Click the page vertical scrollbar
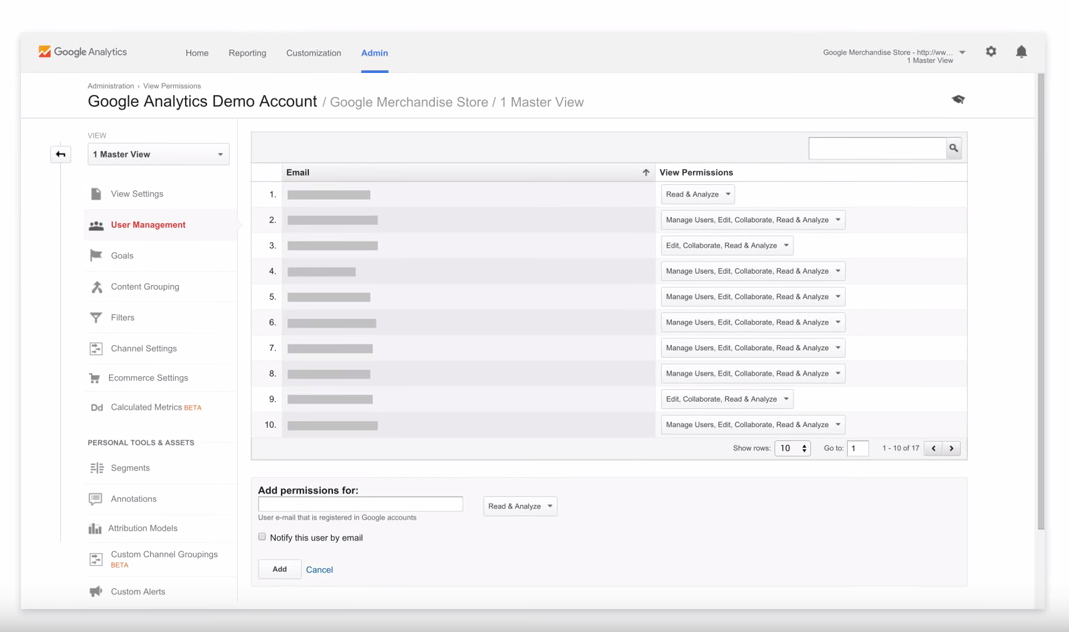1069x632 pixels. [1040, 300]
